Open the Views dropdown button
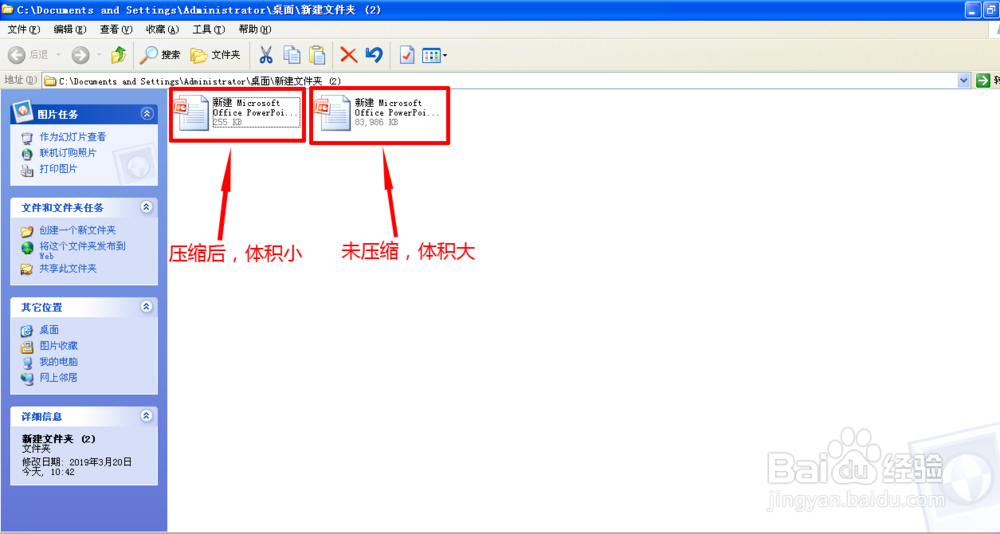Screen dimensions: 1000x534 [435, 55]
